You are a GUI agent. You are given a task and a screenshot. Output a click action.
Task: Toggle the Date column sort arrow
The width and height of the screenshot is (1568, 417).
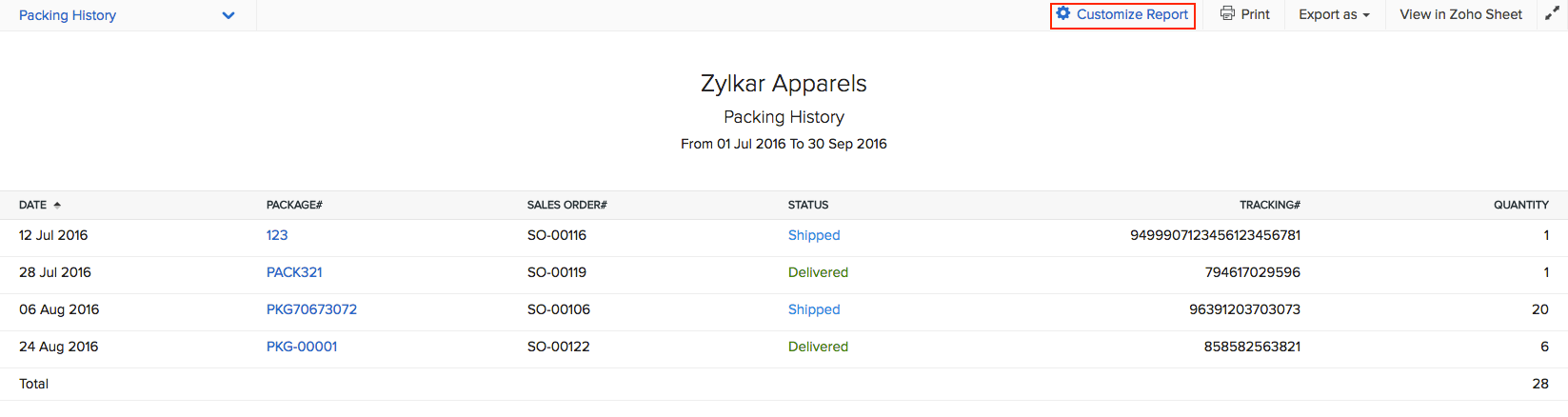(57, 205)
